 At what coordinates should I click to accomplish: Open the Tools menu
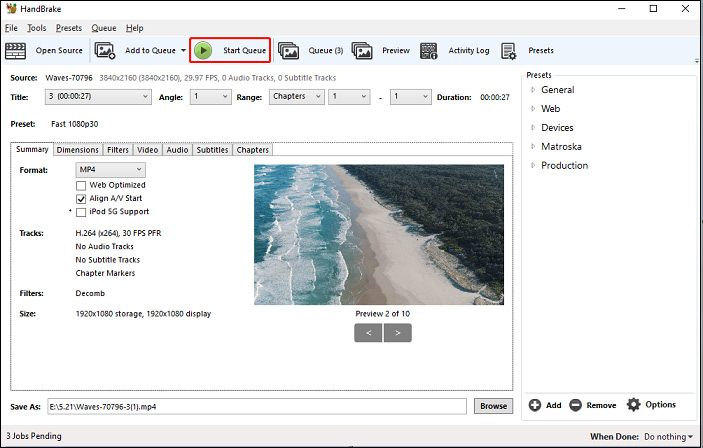point(36,28)
